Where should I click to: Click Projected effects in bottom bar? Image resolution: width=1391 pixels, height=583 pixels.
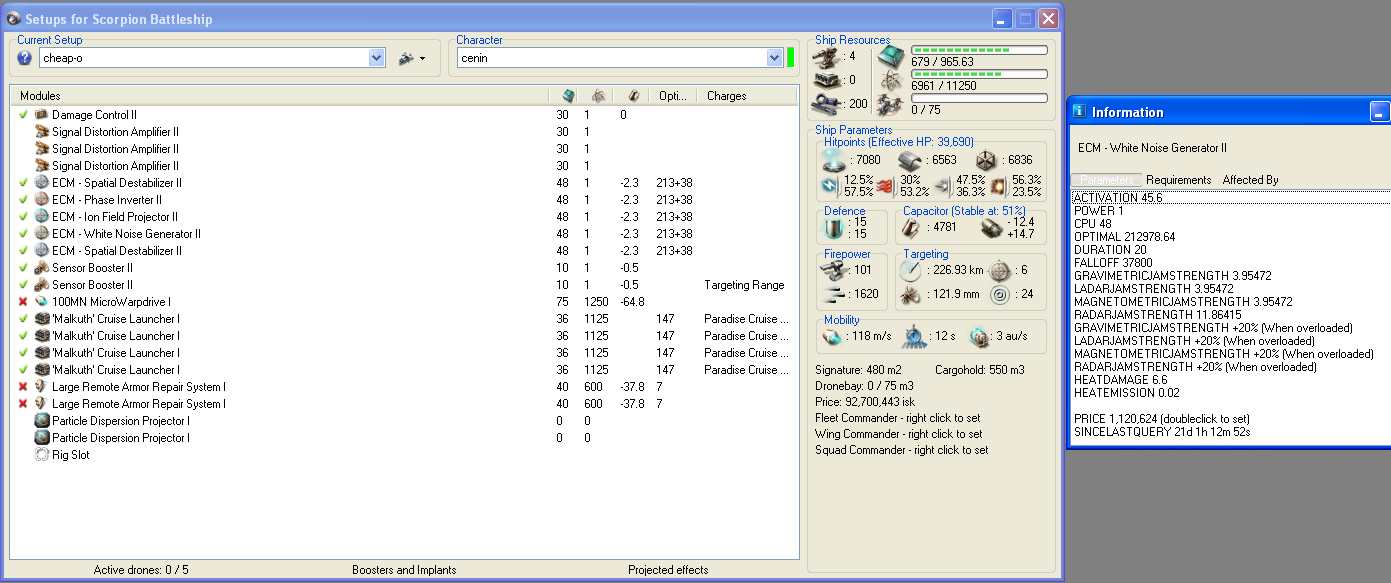[x=668, y=570]
